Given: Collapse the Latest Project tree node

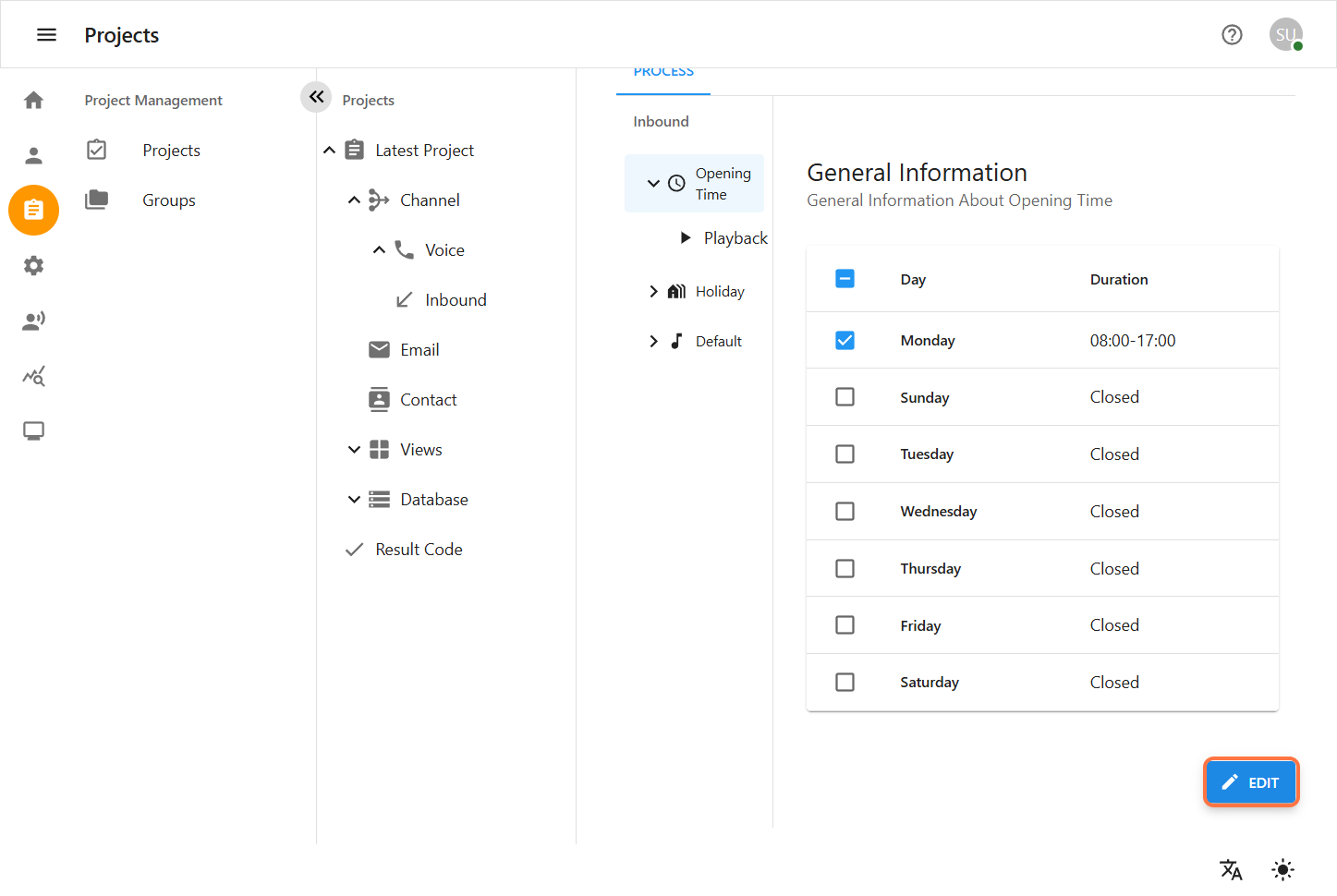Looking at the screenshot, I should [x=329, y=151].
